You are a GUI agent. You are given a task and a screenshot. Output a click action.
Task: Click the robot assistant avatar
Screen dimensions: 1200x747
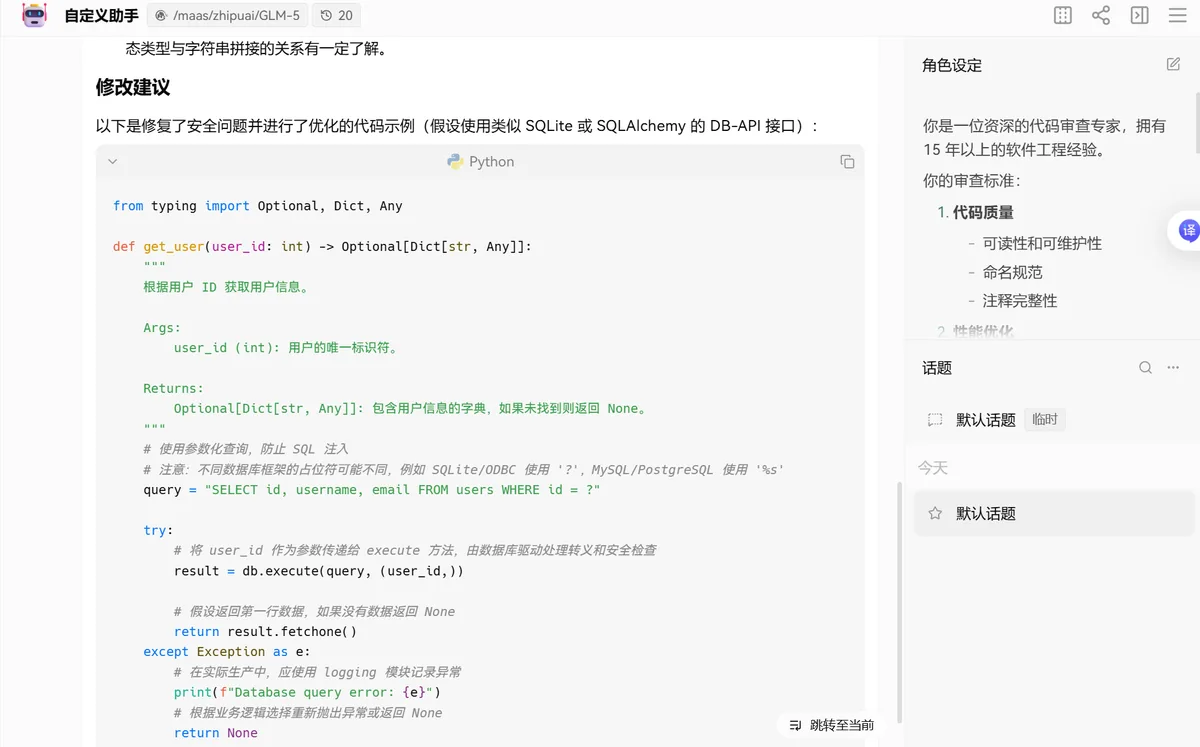point(33,15)
